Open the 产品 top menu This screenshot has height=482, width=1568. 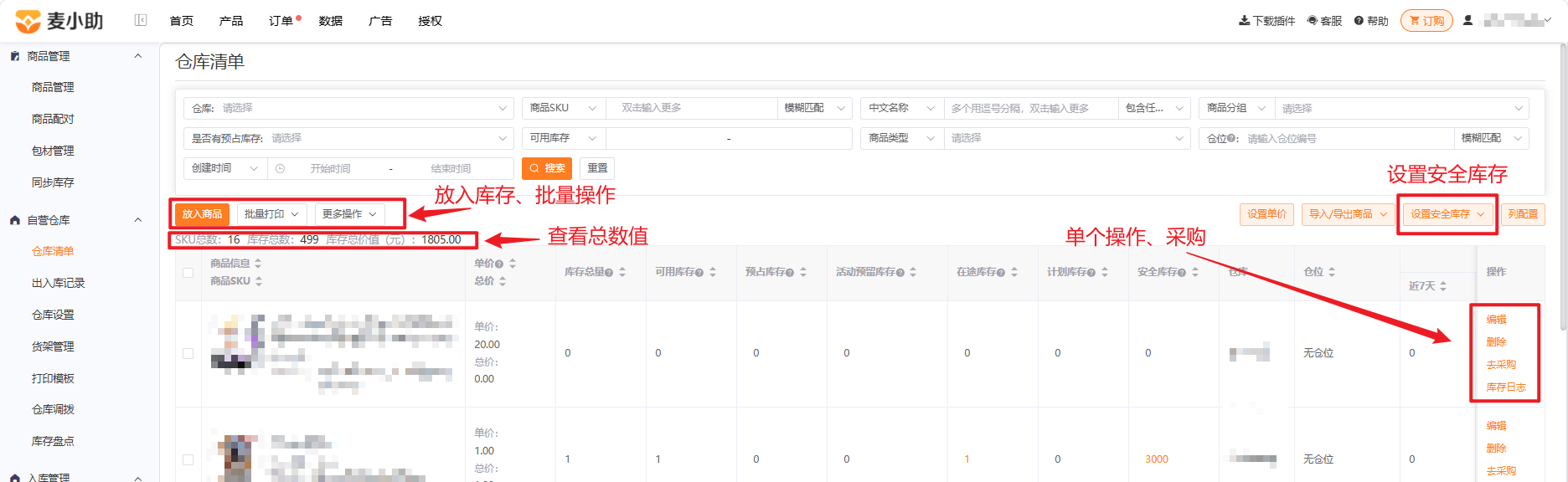pyautogui.click(x=231, y=21)
